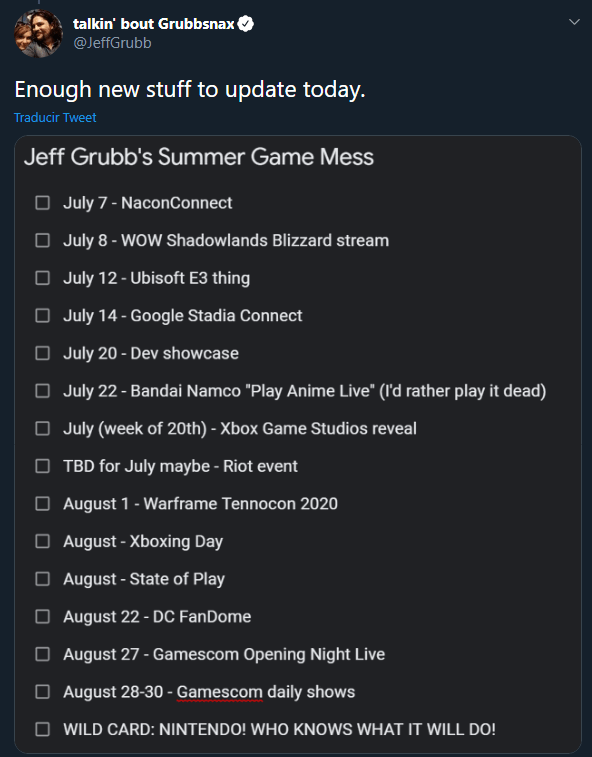Image resolution: width=592 pixels, height=757 pixels.
Task: Check the July 12 Ubisoft E3 thing box
Action: pyautogui.click(x=42, y=278)
